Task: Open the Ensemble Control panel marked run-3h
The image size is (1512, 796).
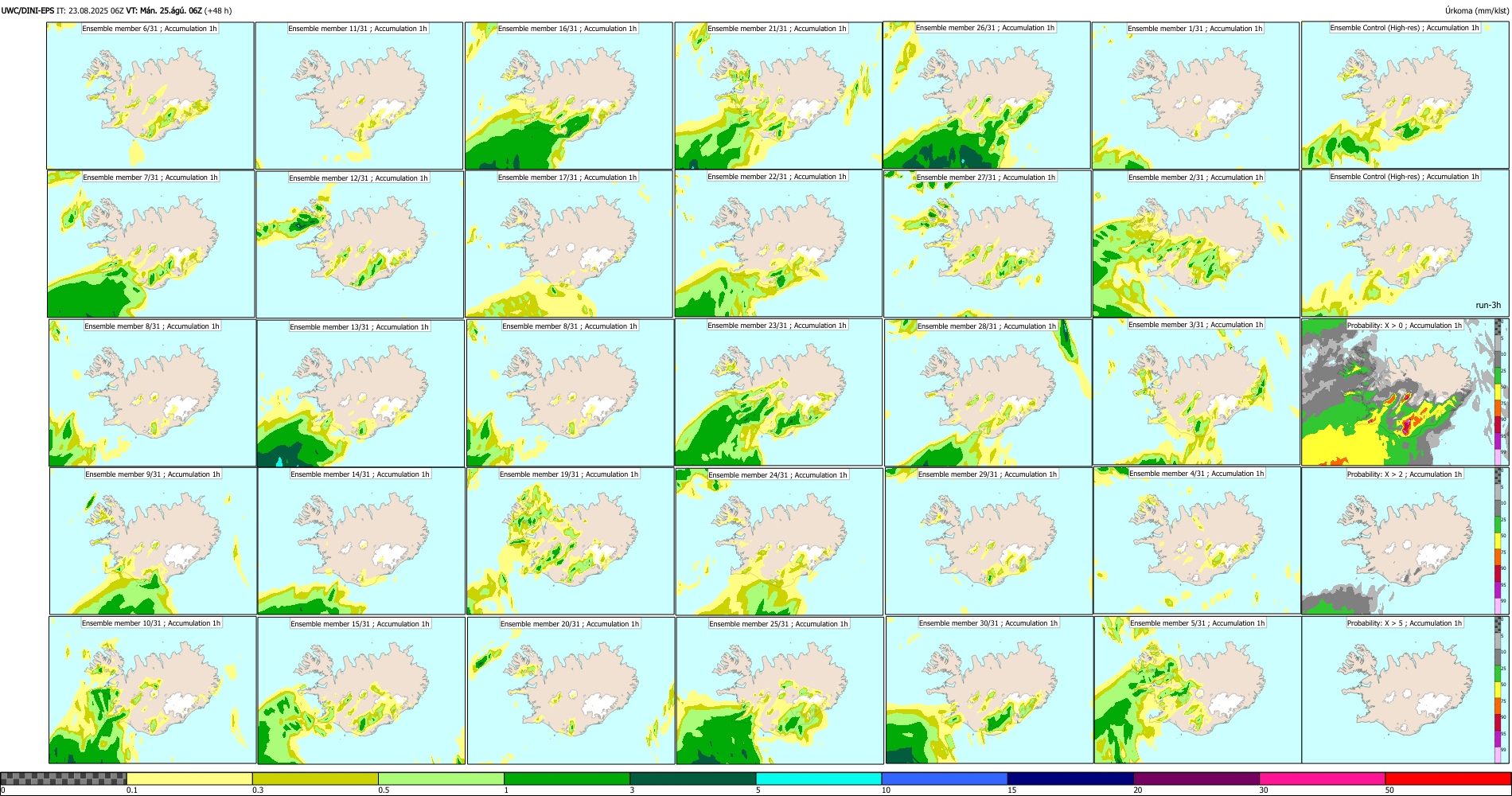Action: [x=1405, y=244]
